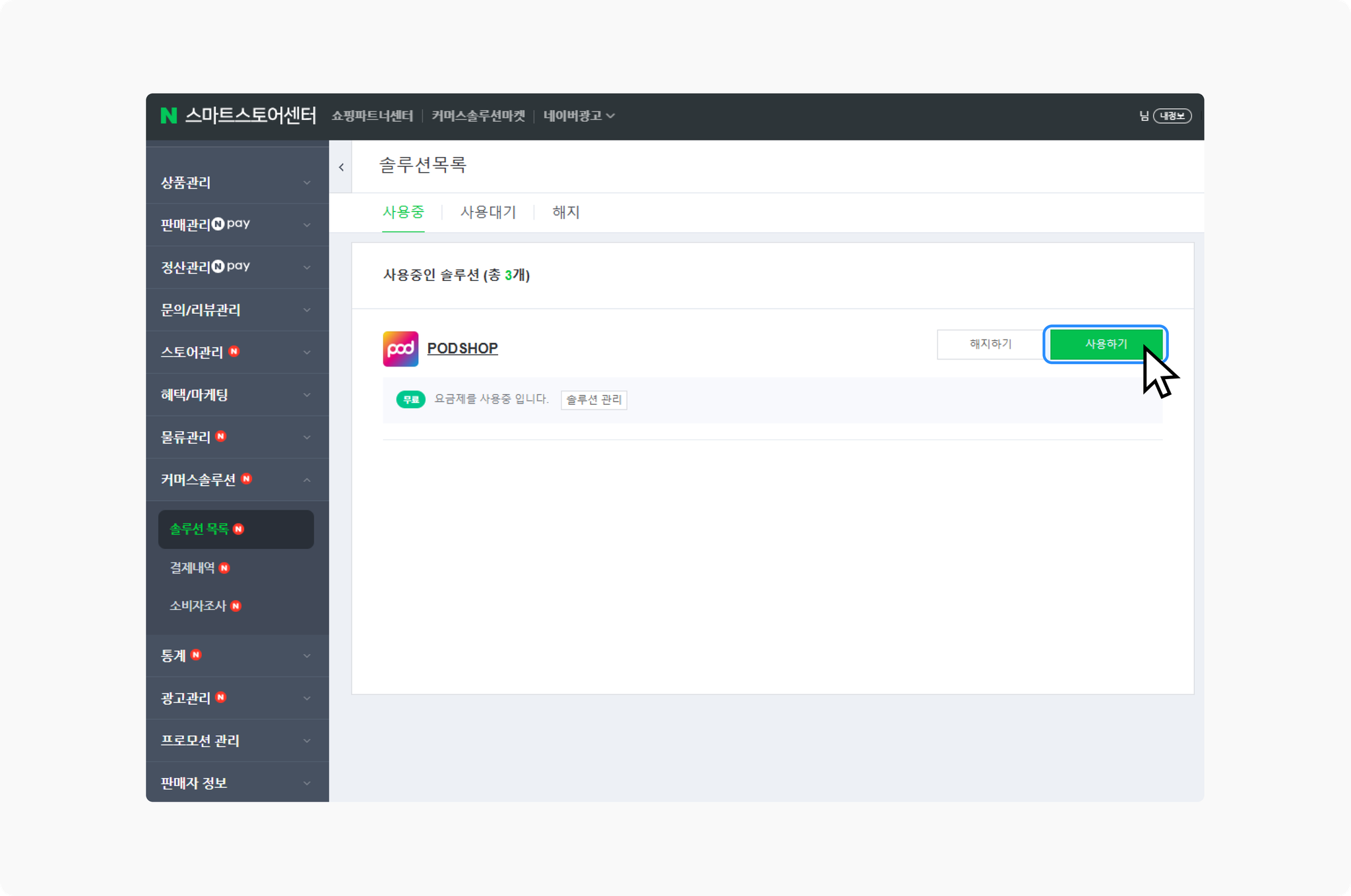Click N badge next to 물류관리
The height and width of the screenshot is (896, 1351).
[x=221, y=436]
